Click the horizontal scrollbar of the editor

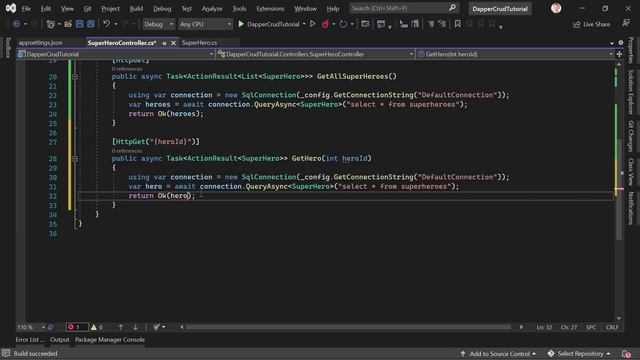coord(348,327)
